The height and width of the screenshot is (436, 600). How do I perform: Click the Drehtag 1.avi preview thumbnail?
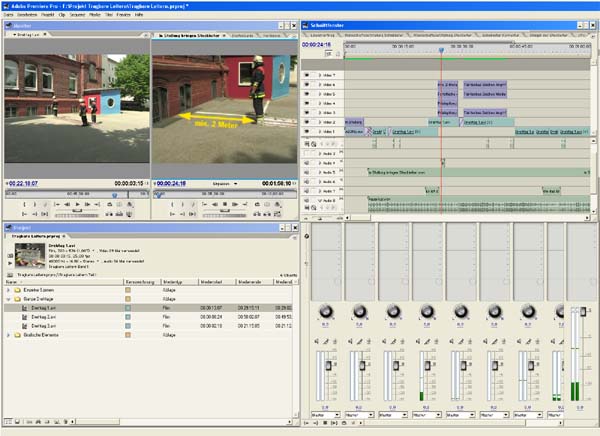(29, 254)
